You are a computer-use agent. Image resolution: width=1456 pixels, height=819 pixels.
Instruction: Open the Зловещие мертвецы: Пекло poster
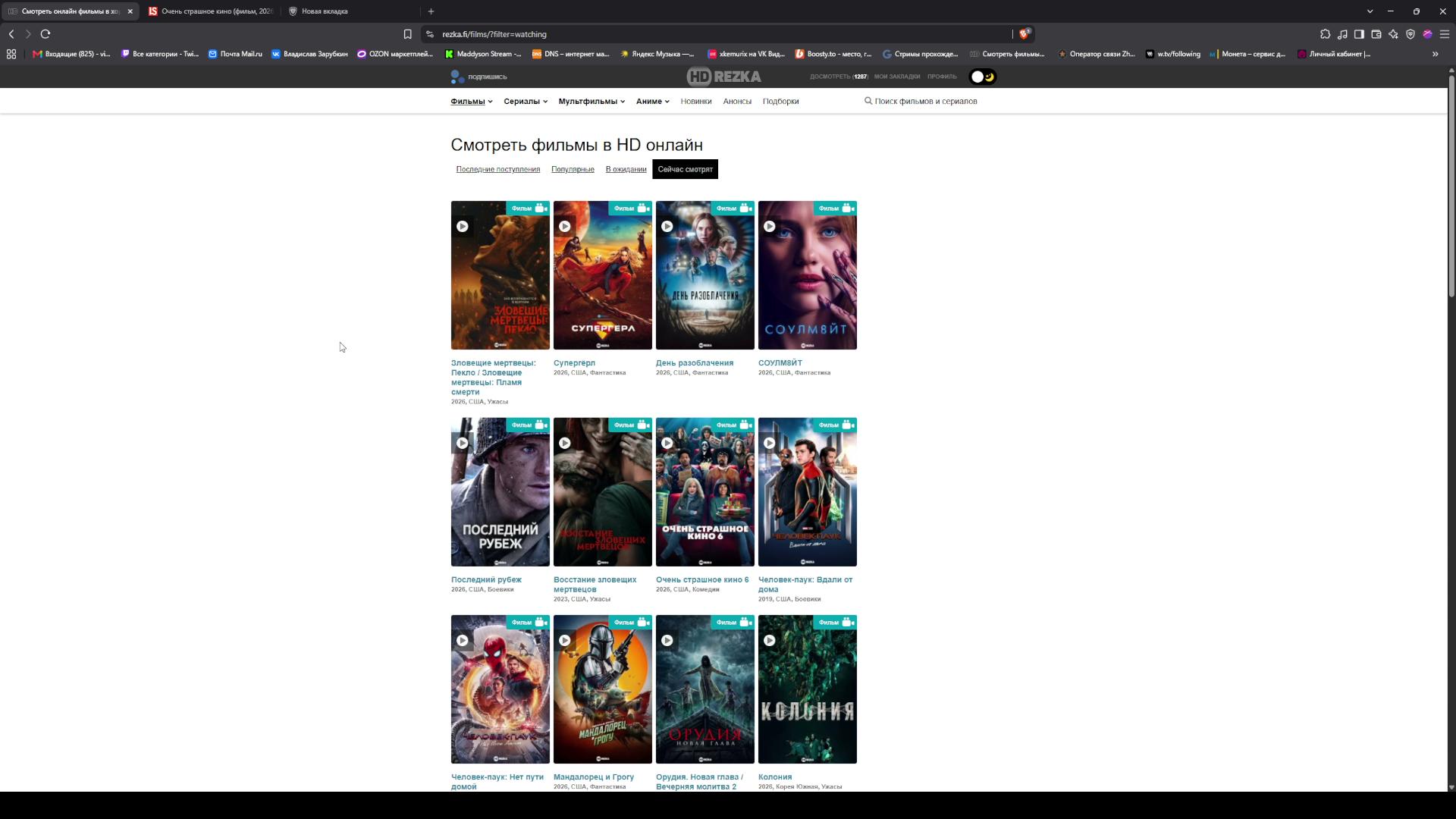click(x=500, y=275)
